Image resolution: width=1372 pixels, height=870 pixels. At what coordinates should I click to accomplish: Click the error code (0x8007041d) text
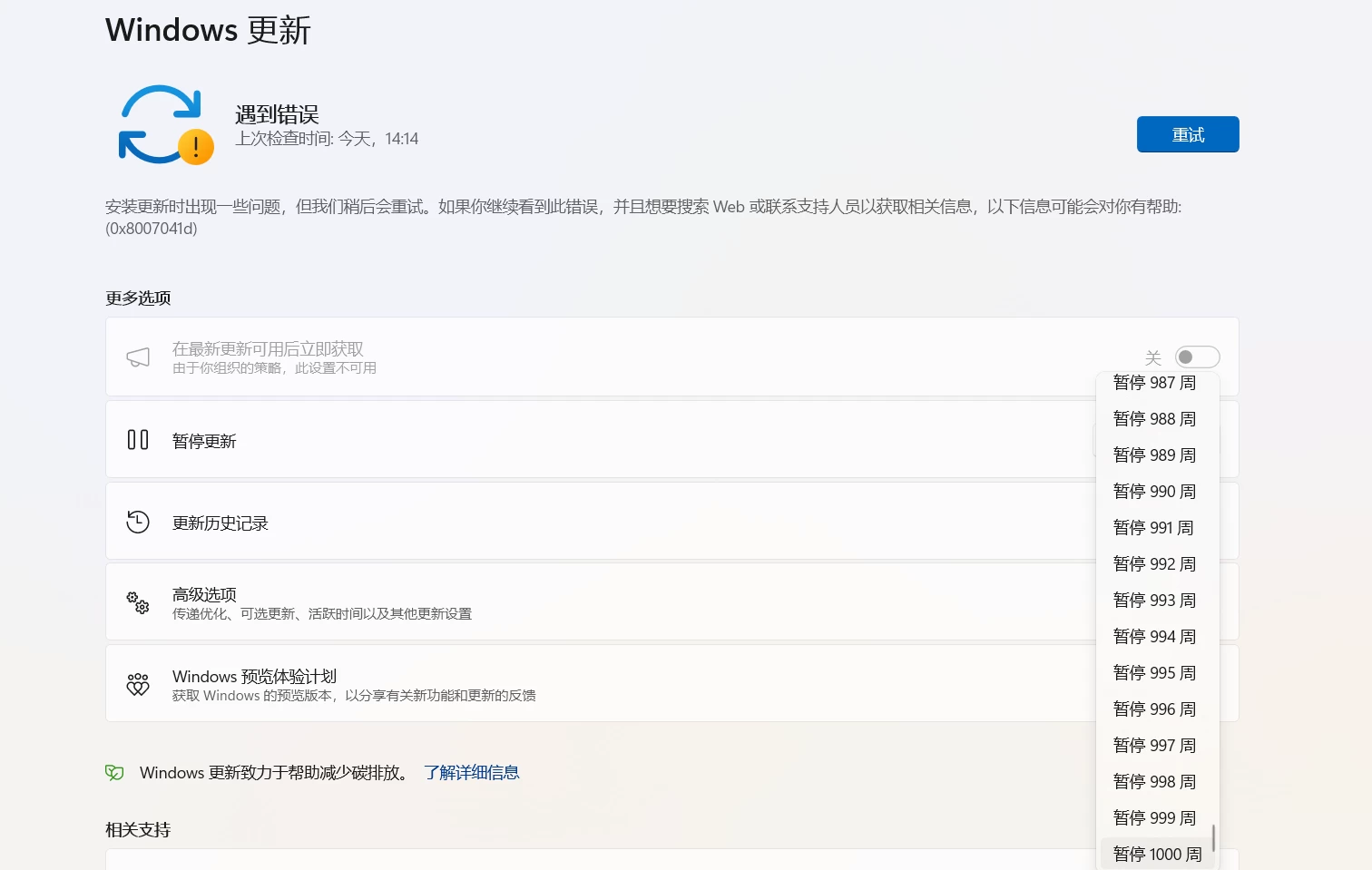[x=152, y=229]
